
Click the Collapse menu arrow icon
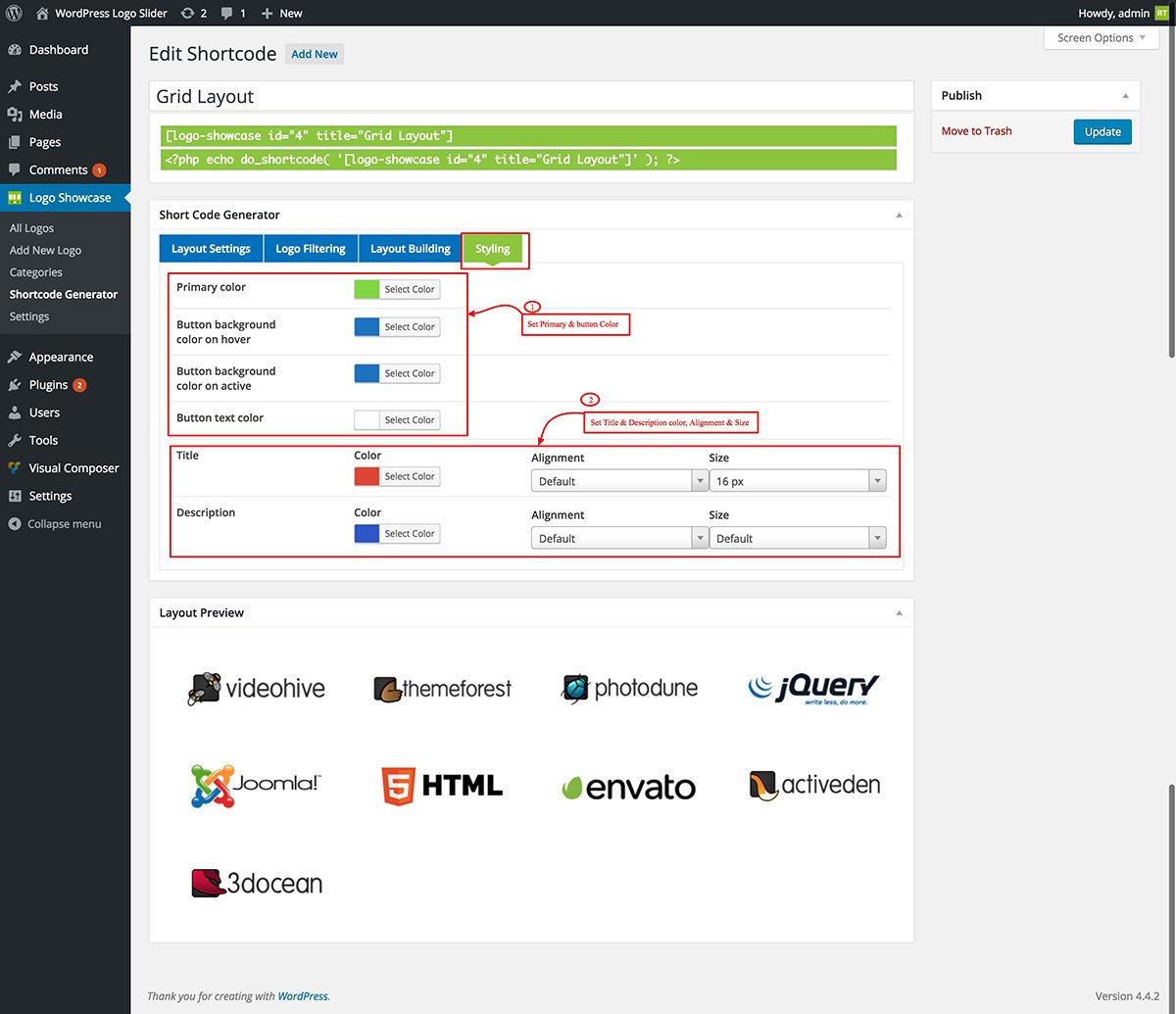(14, 524)
